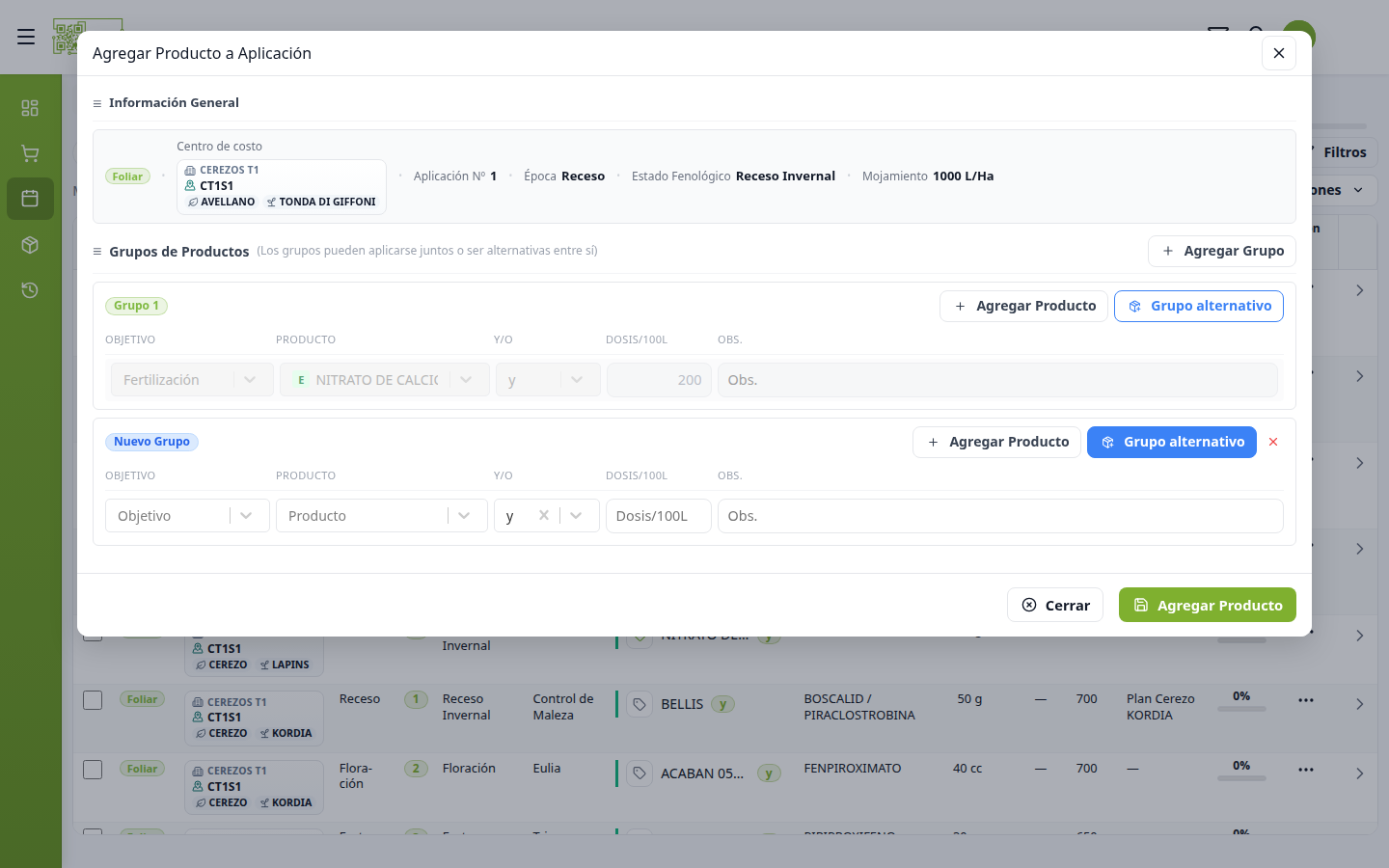Open the Objetivo dropdown in Nuevo Grupo
The width and height of the screenshot is (1389, 868).
coord(187,516)
